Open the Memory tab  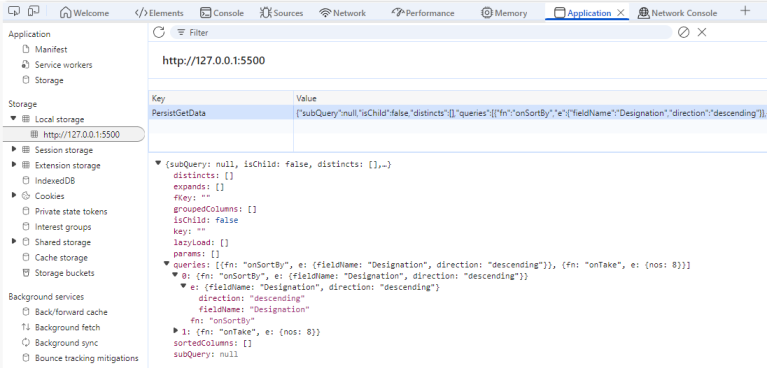coord(504,13)
